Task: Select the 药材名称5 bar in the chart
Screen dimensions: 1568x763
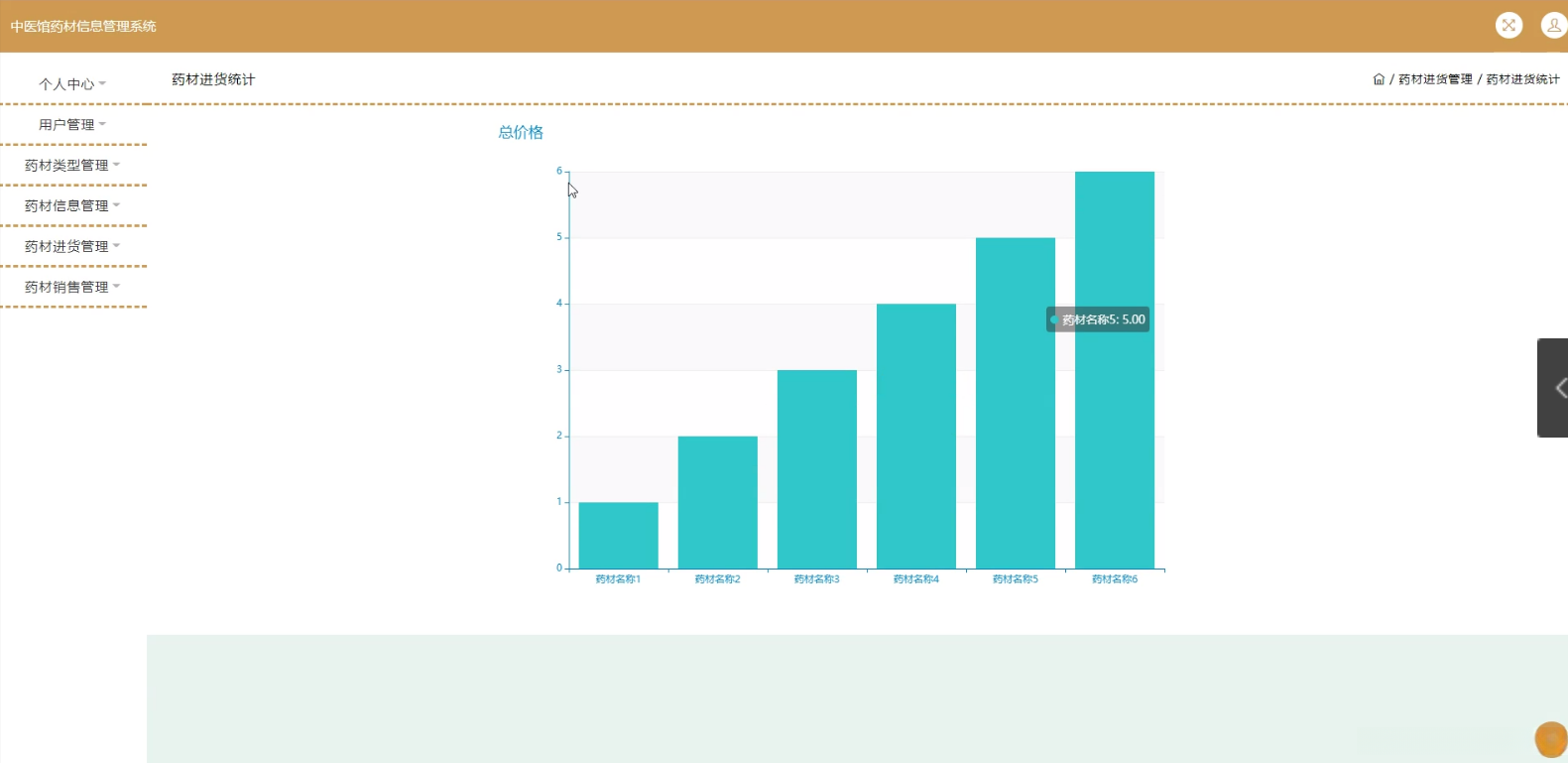Action: [1016, 403]
